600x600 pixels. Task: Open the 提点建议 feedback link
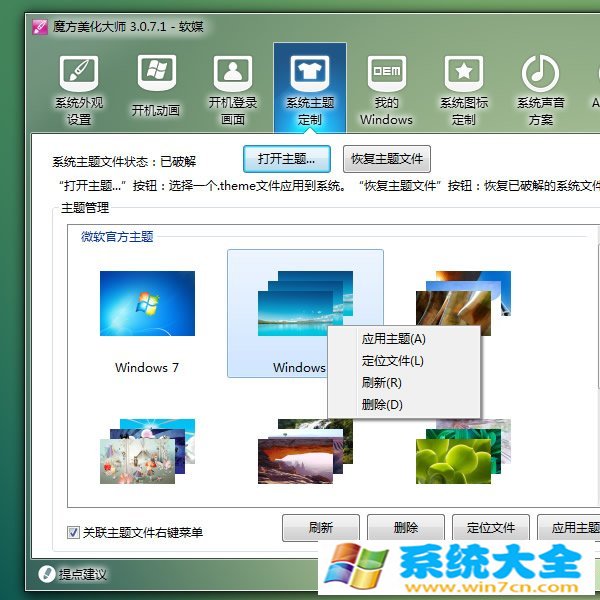tap(83, 574)
